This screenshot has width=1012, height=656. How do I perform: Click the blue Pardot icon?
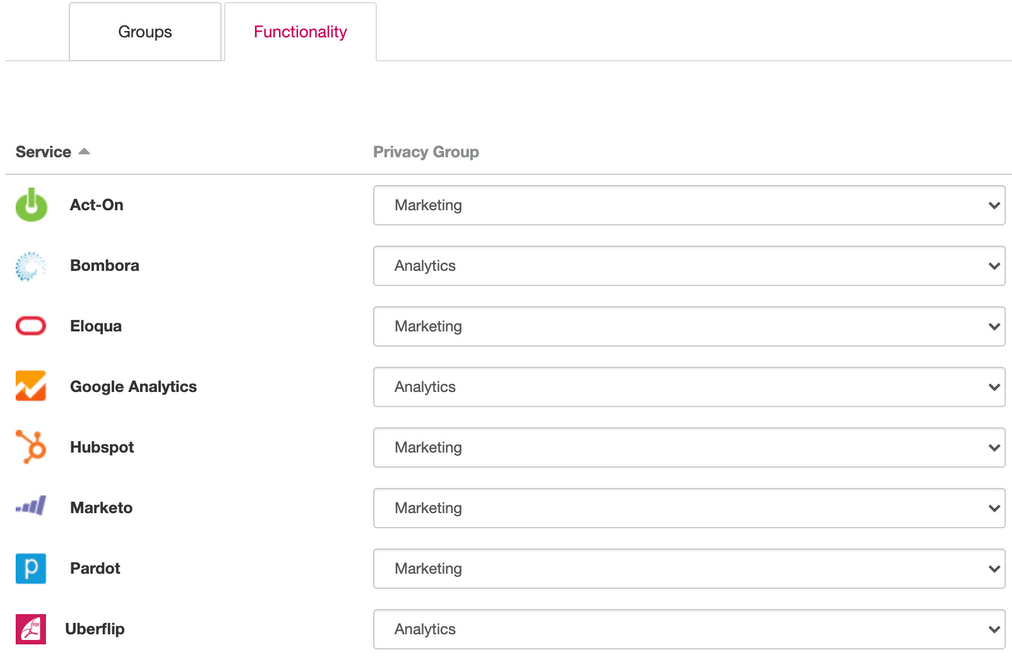click(31, 568)
